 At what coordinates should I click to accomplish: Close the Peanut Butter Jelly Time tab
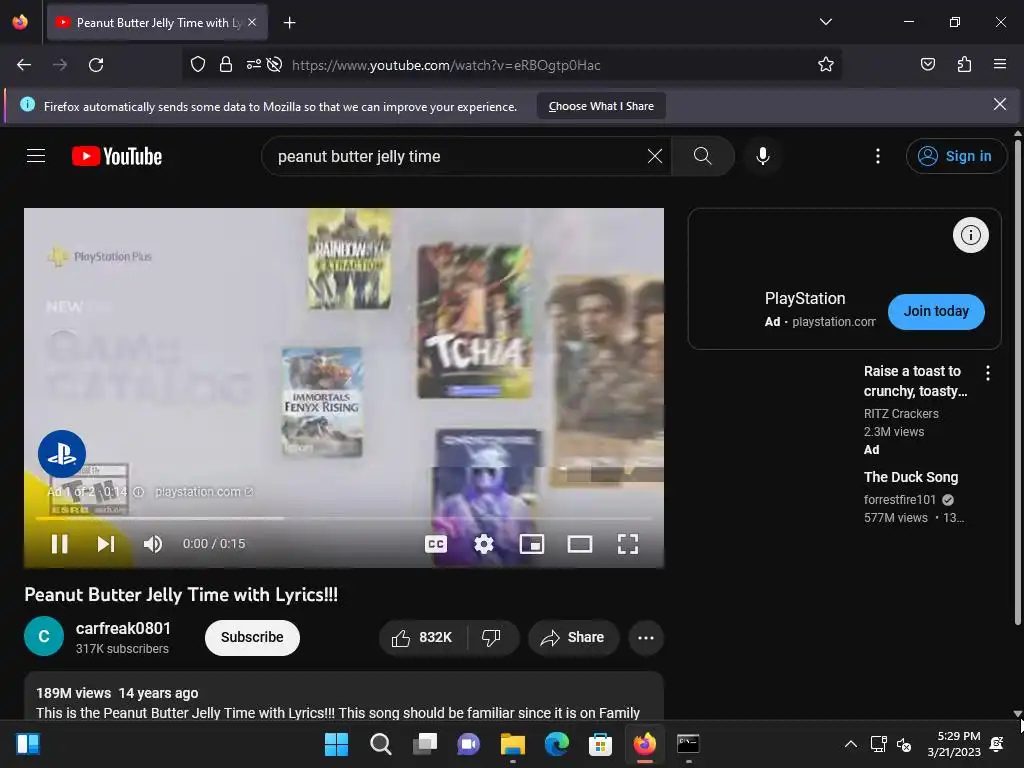tap(252, 22)
